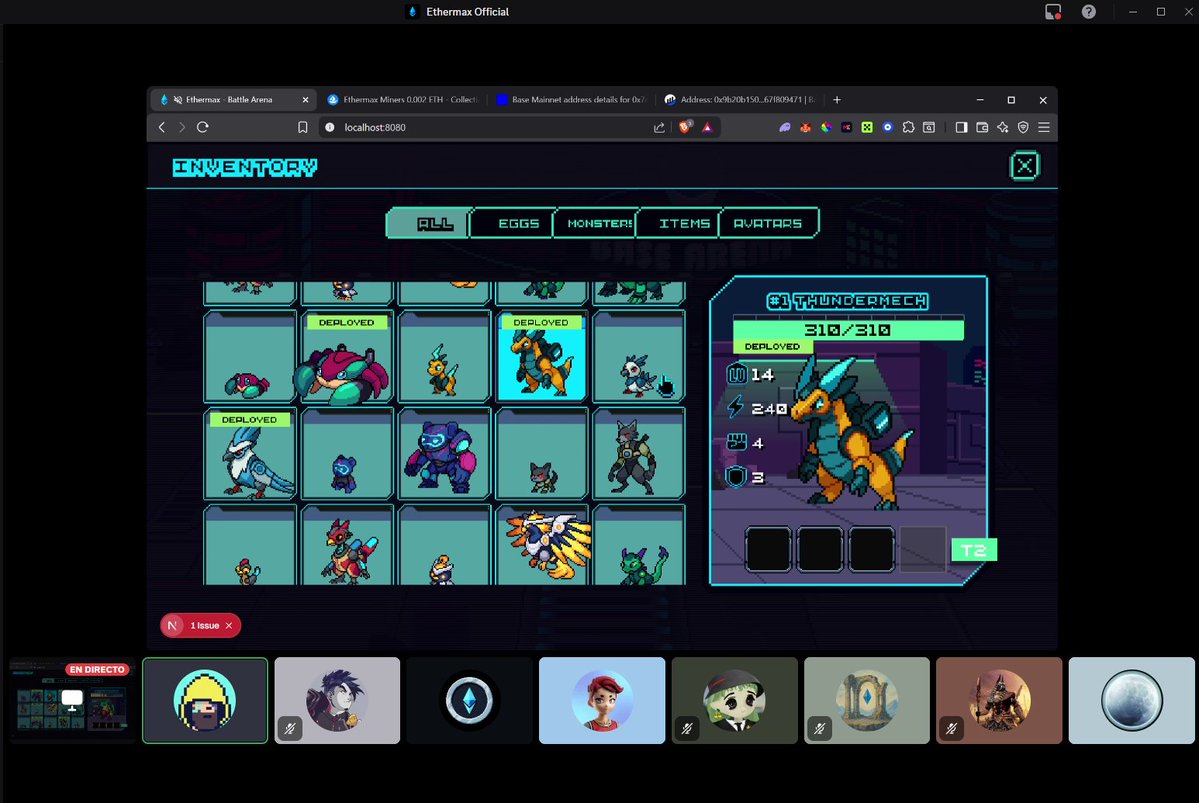Open the third empty equipment slot
The height and width of the screenshot is (803, 1199).
tap(871, 548)
